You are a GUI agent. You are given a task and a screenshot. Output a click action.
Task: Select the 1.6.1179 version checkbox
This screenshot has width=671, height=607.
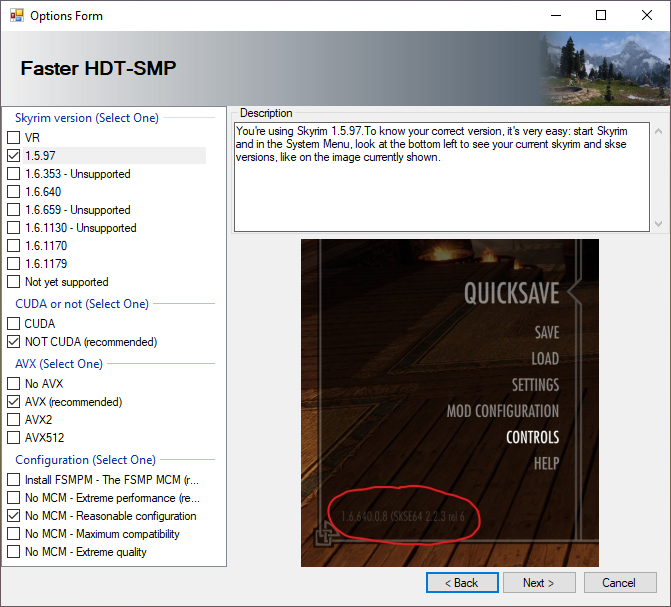tap(14, 264)
